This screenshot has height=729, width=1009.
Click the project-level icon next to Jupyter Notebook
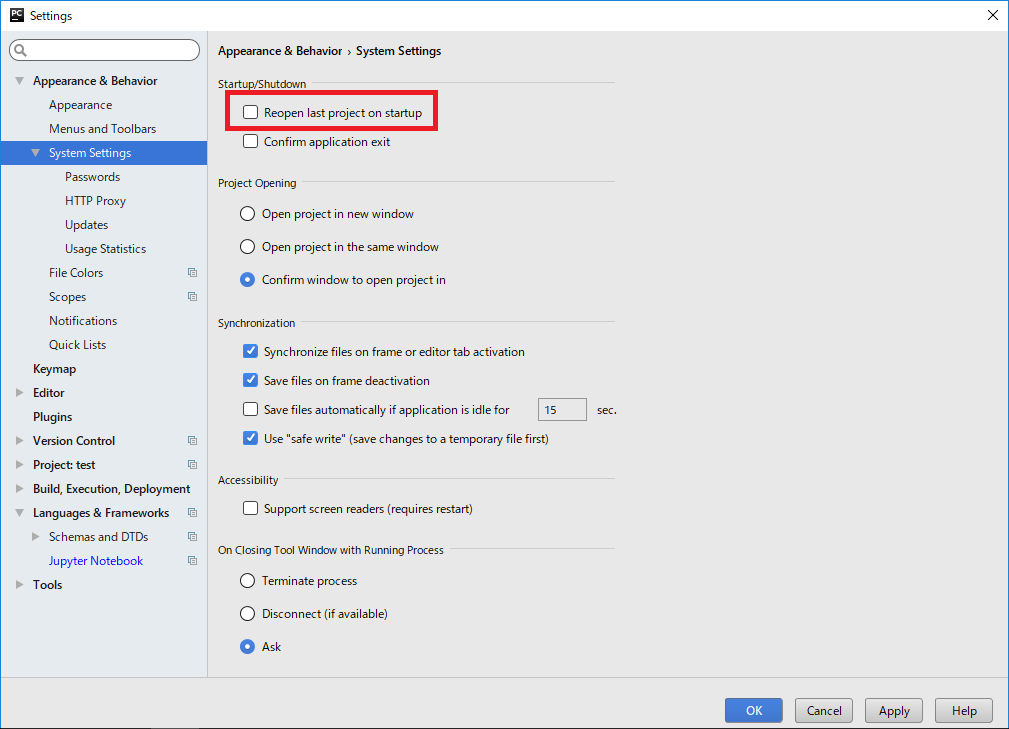192,561
